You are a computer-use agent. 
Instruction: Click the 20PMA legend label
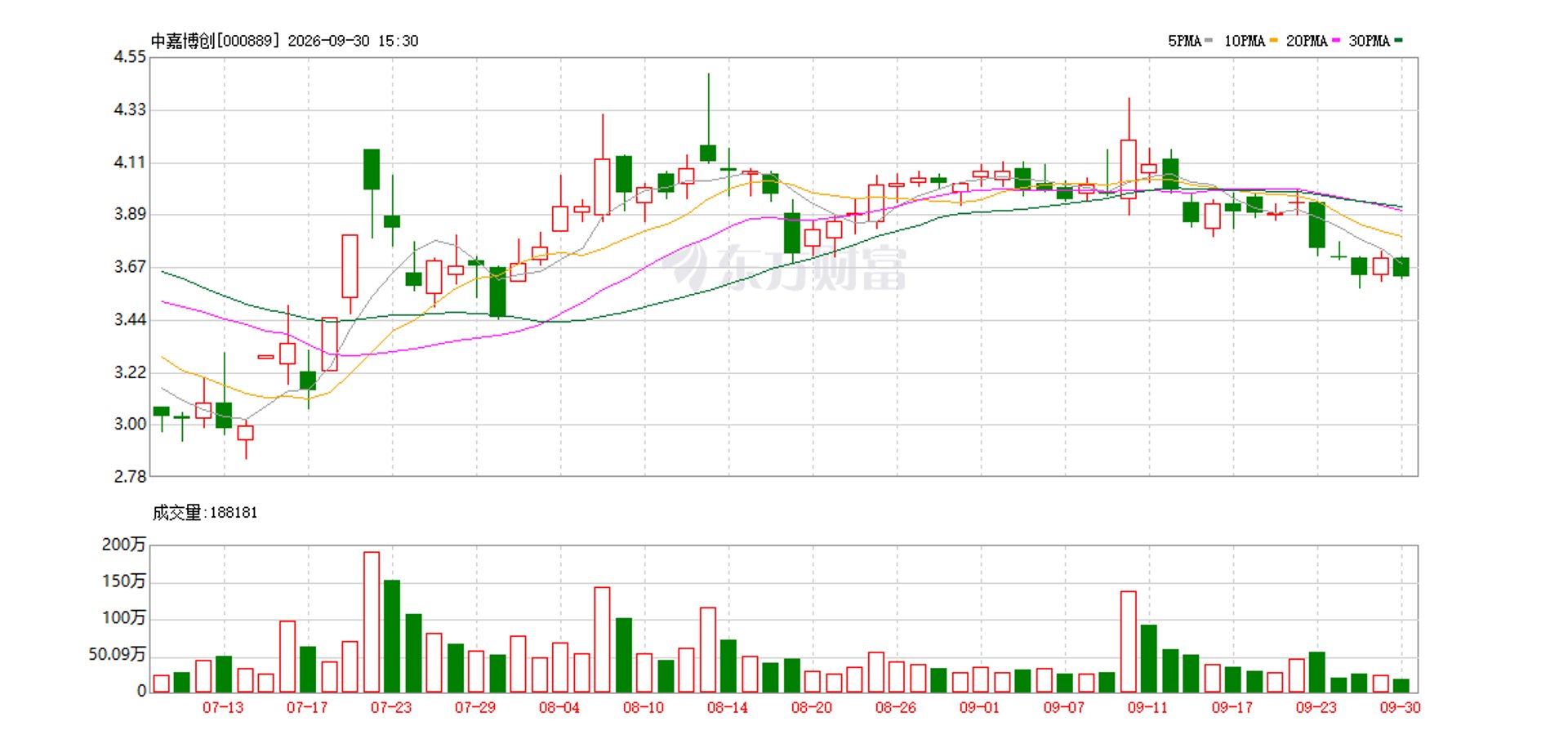[1307, 41]
